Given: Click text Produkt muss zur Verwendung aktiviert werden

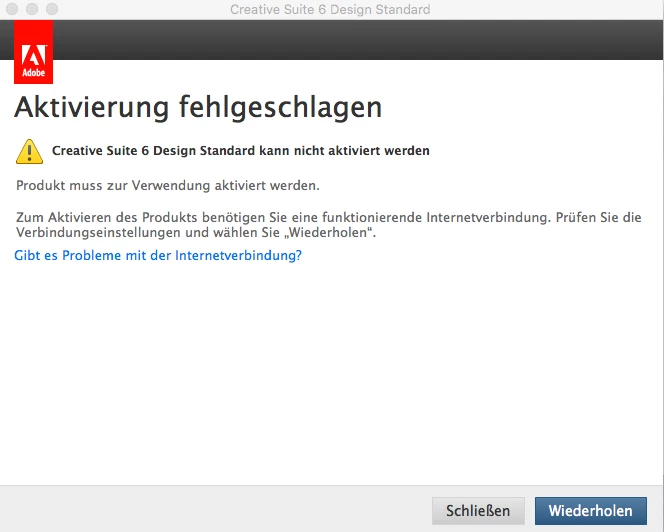Looking at the screenshot, I should tap(168, 186).
